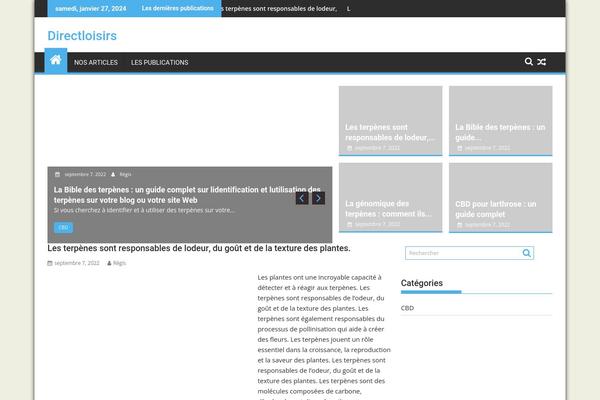Click the slider excerpt Si vous cherchez à identifier
The height and width of the screenshot is (400, 600).
(x=144, y=210)
